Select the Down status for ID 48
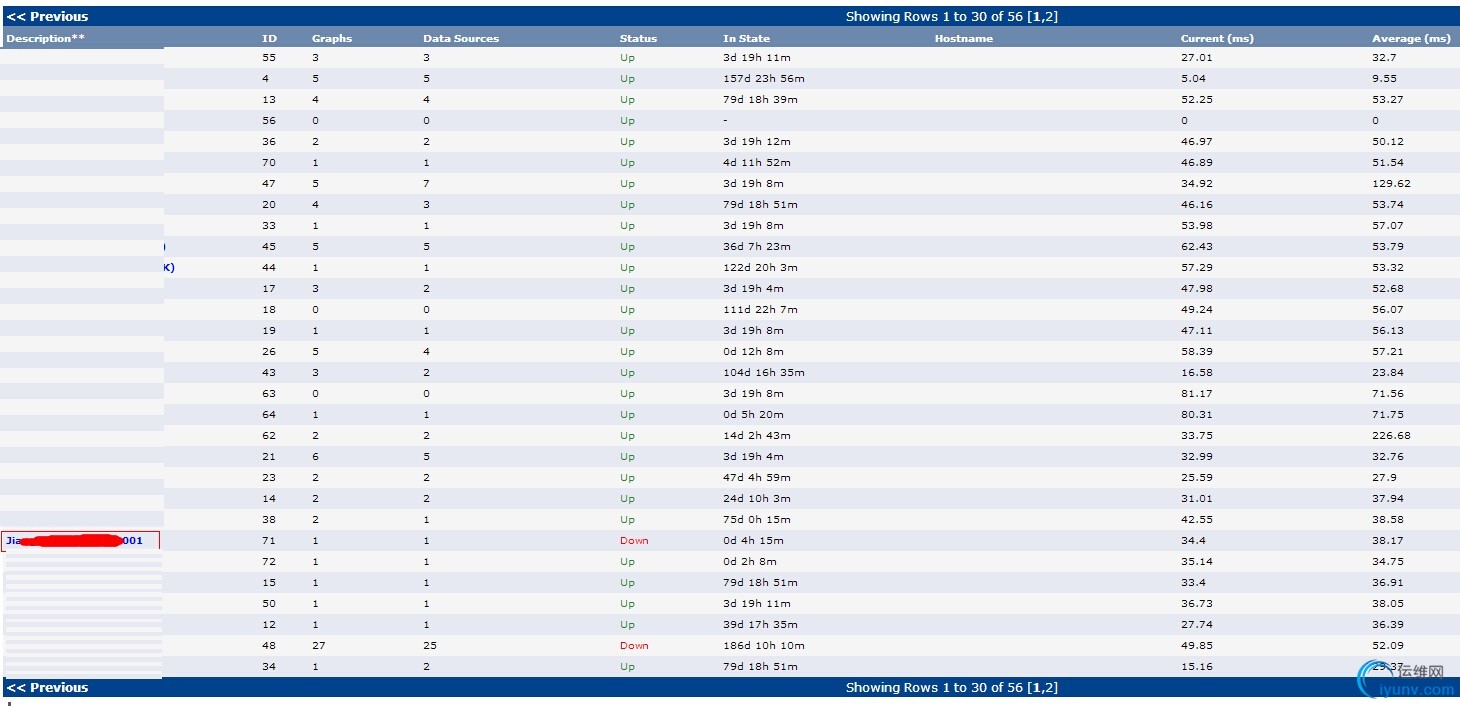This screenshot has width=1460, height=706. 634,645
